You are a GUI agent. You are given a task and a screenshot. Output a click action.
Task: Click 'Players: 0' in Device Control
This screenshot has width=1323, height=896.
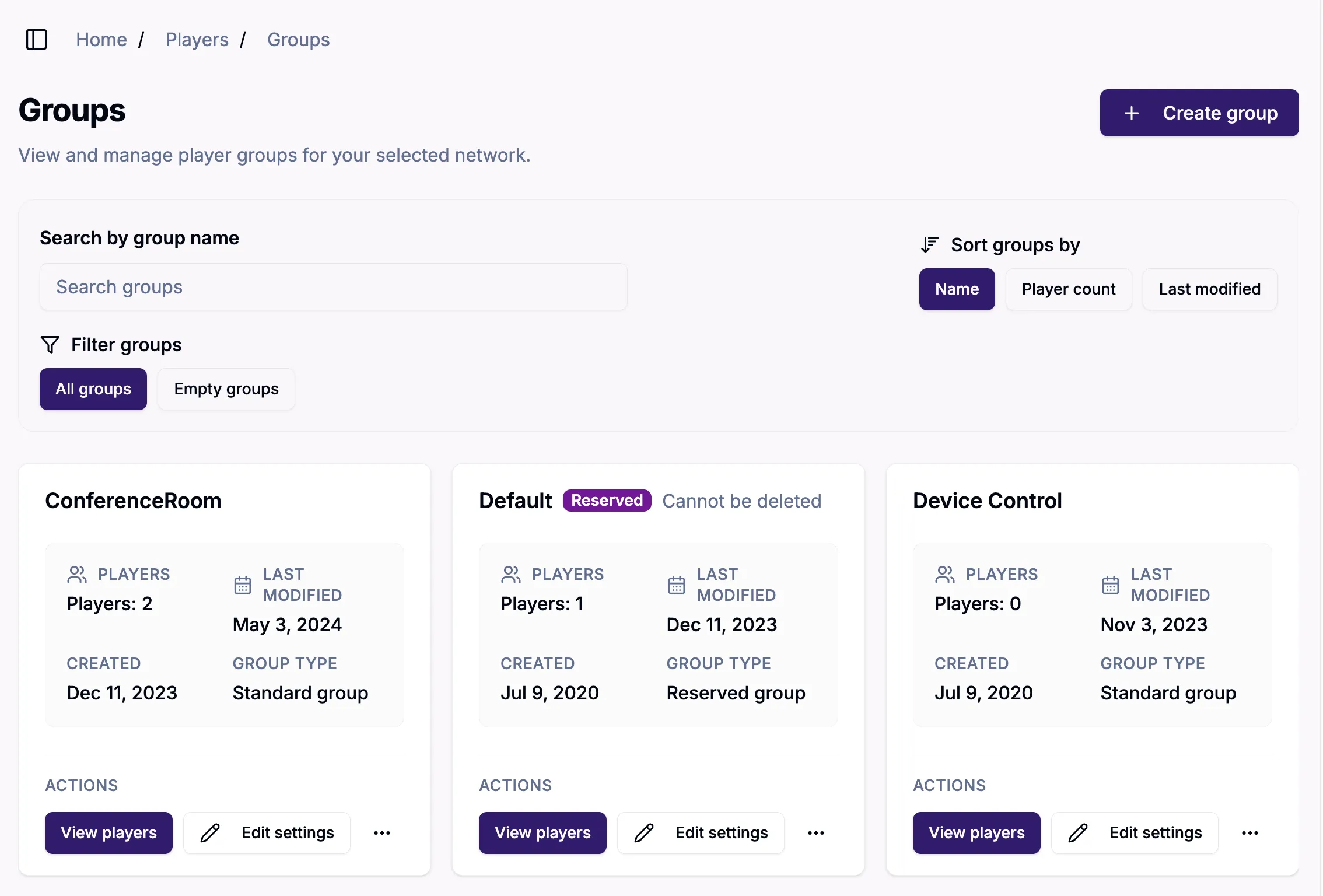pyautogui.click(x=978, y=604)
